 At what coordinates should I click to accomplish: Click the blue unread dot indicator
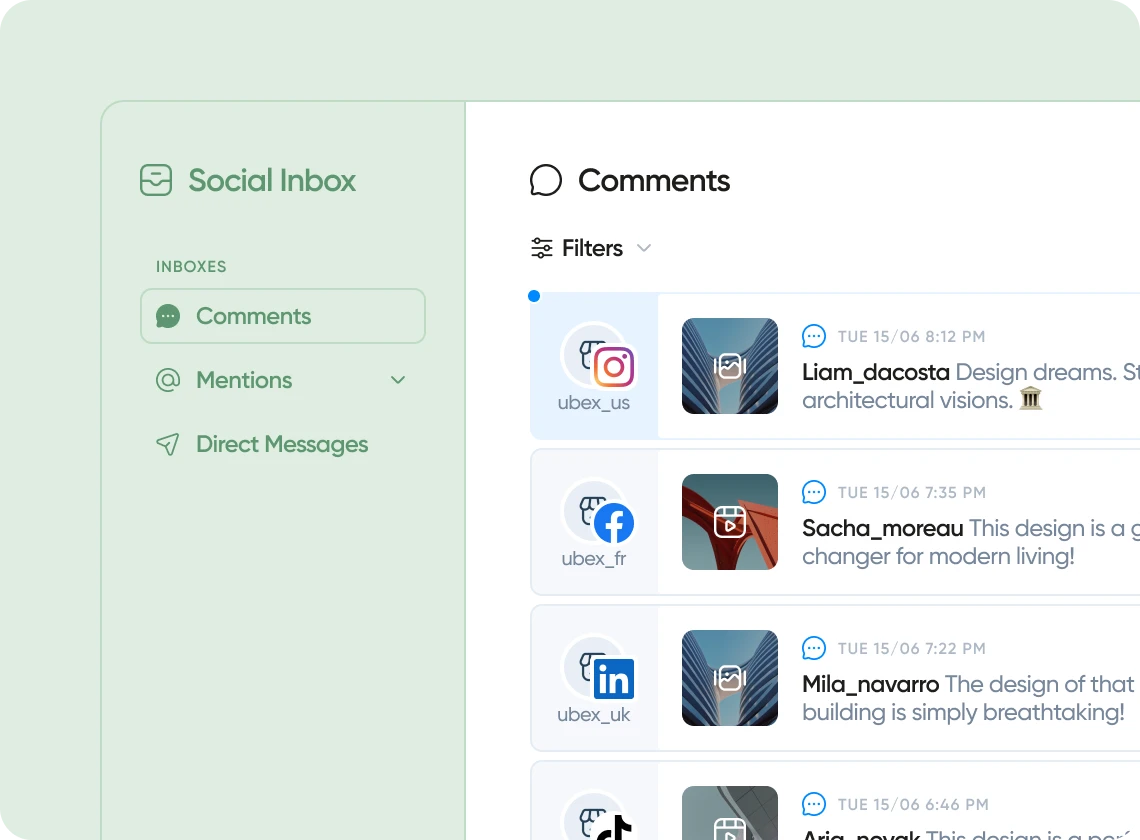534,296
